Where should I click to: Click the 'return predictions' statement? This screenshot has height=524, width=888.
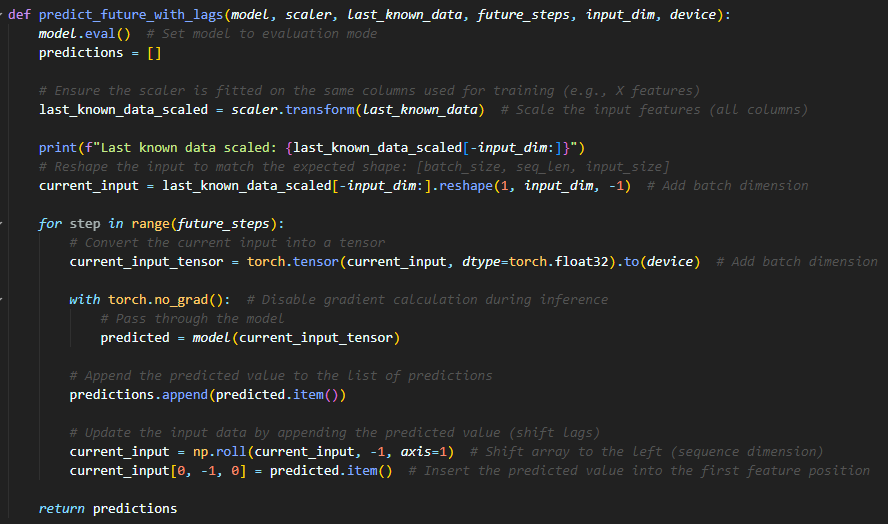click(108, 509)
